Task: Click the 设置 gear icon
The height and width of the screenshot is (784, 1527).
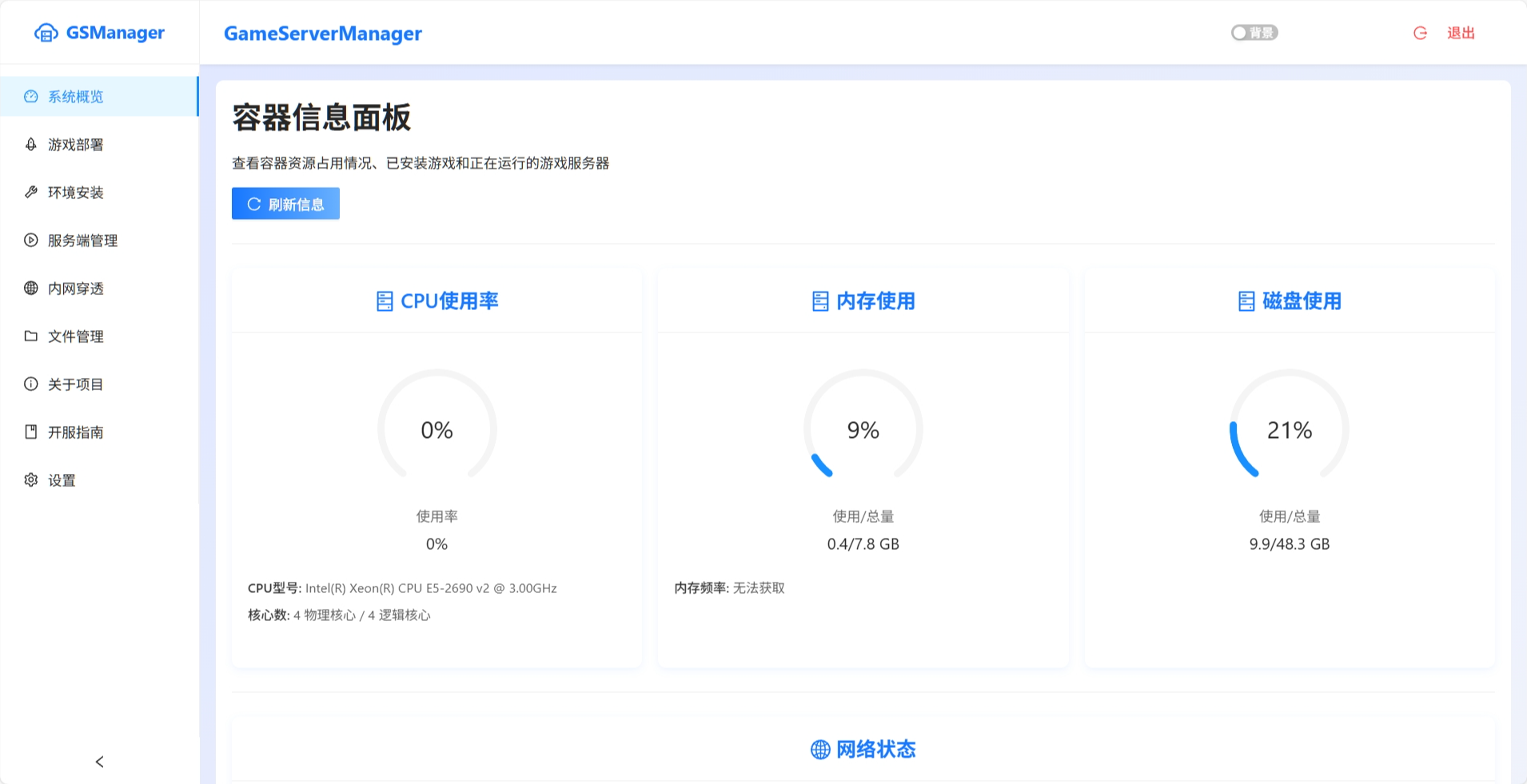Action: [31, 480]
